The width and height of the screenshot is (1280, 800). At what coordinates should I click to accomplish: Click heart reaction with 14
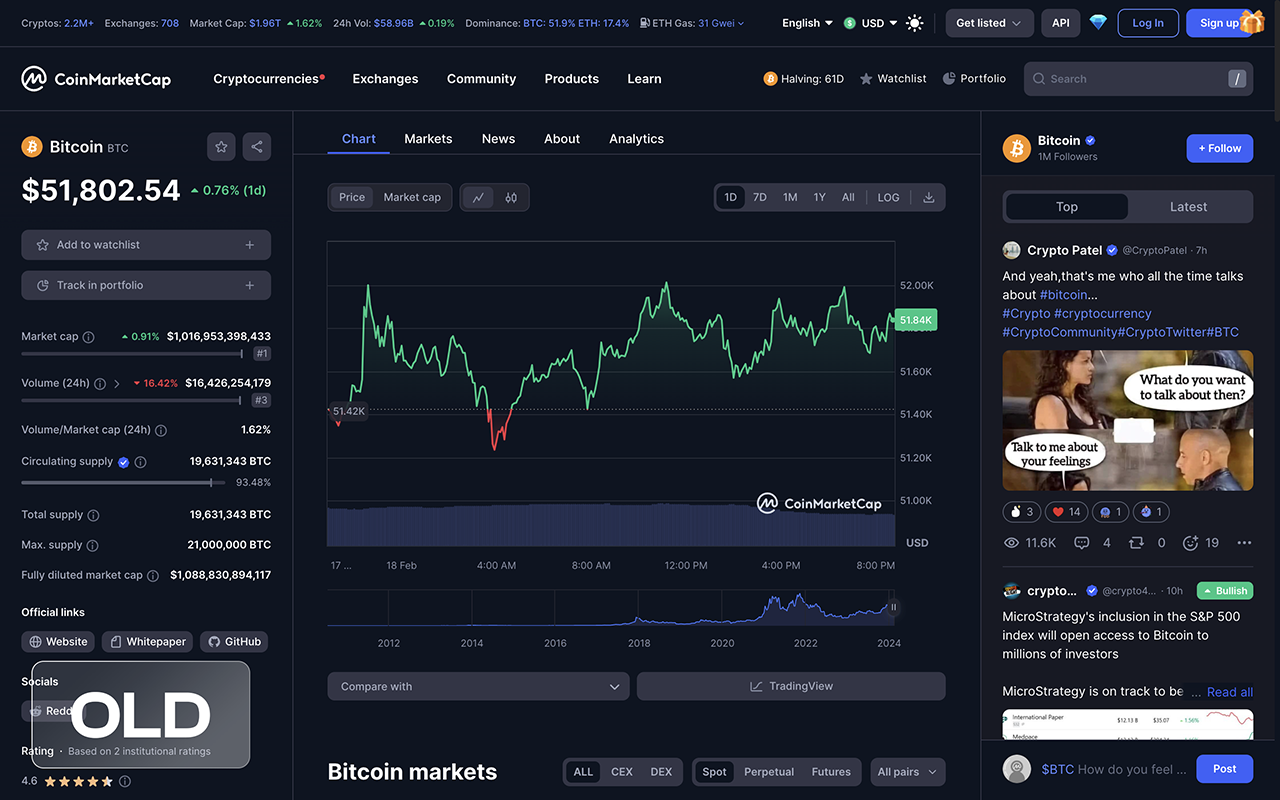[1065, 512]
